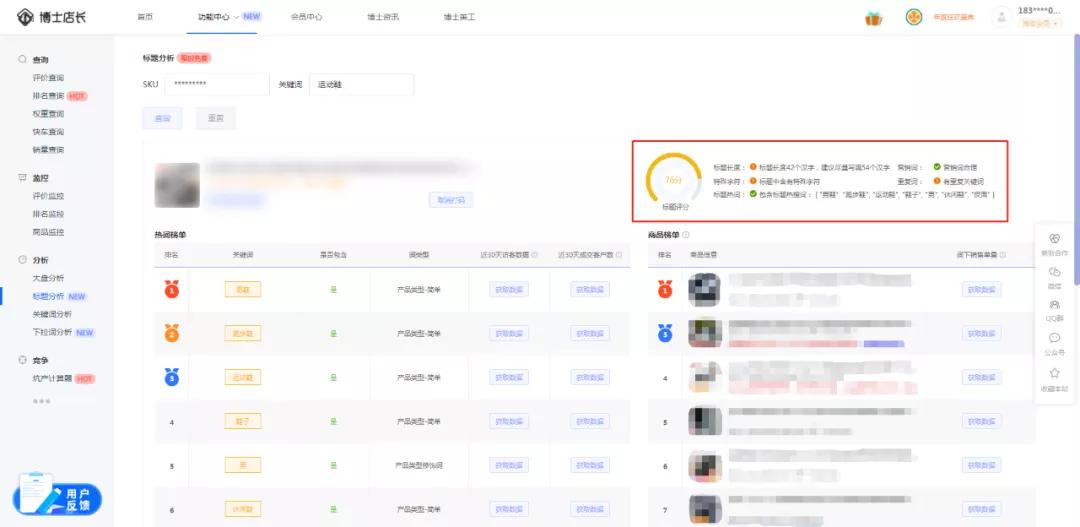1080x527 pixels.
Task: Open the 微信 floating icon
Action: tap(1054, 272)
